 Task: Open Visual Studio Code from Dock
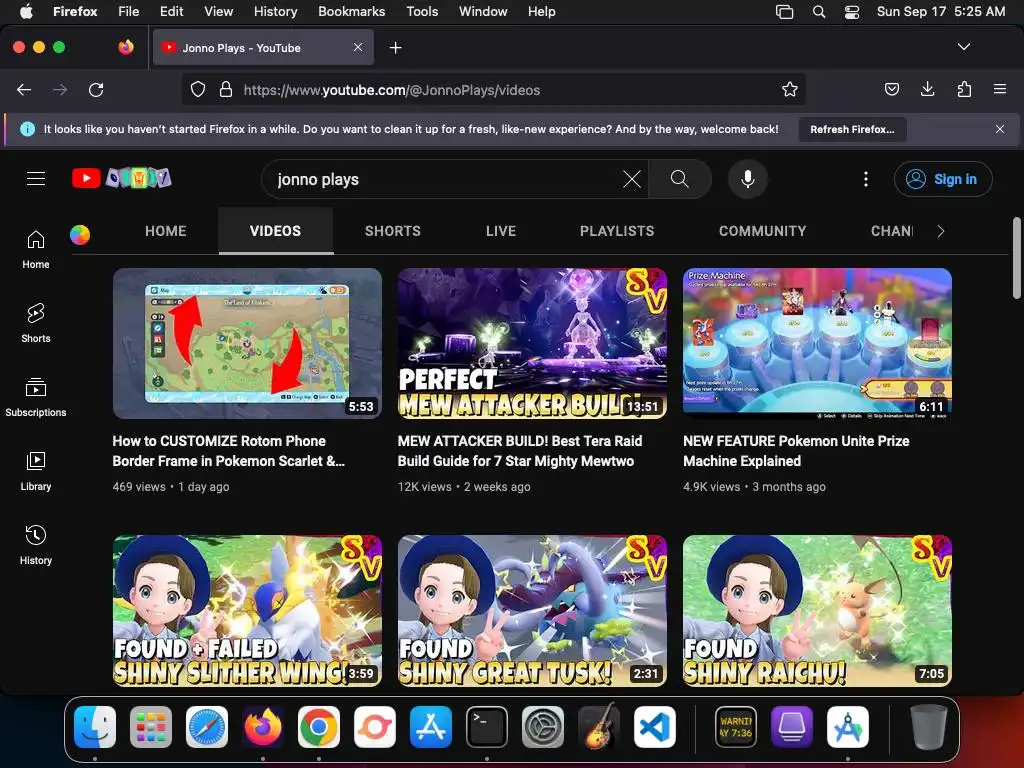(655, 727)
